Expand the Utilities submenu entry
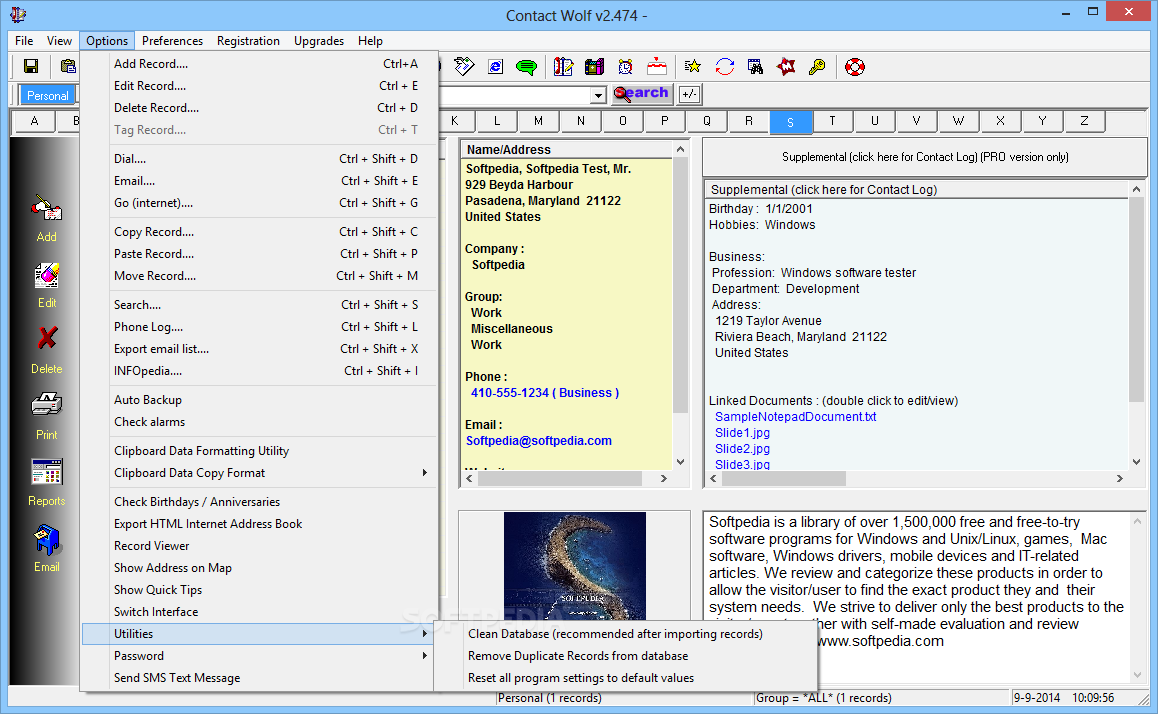Screen dimensions: 1158x714 257,634
